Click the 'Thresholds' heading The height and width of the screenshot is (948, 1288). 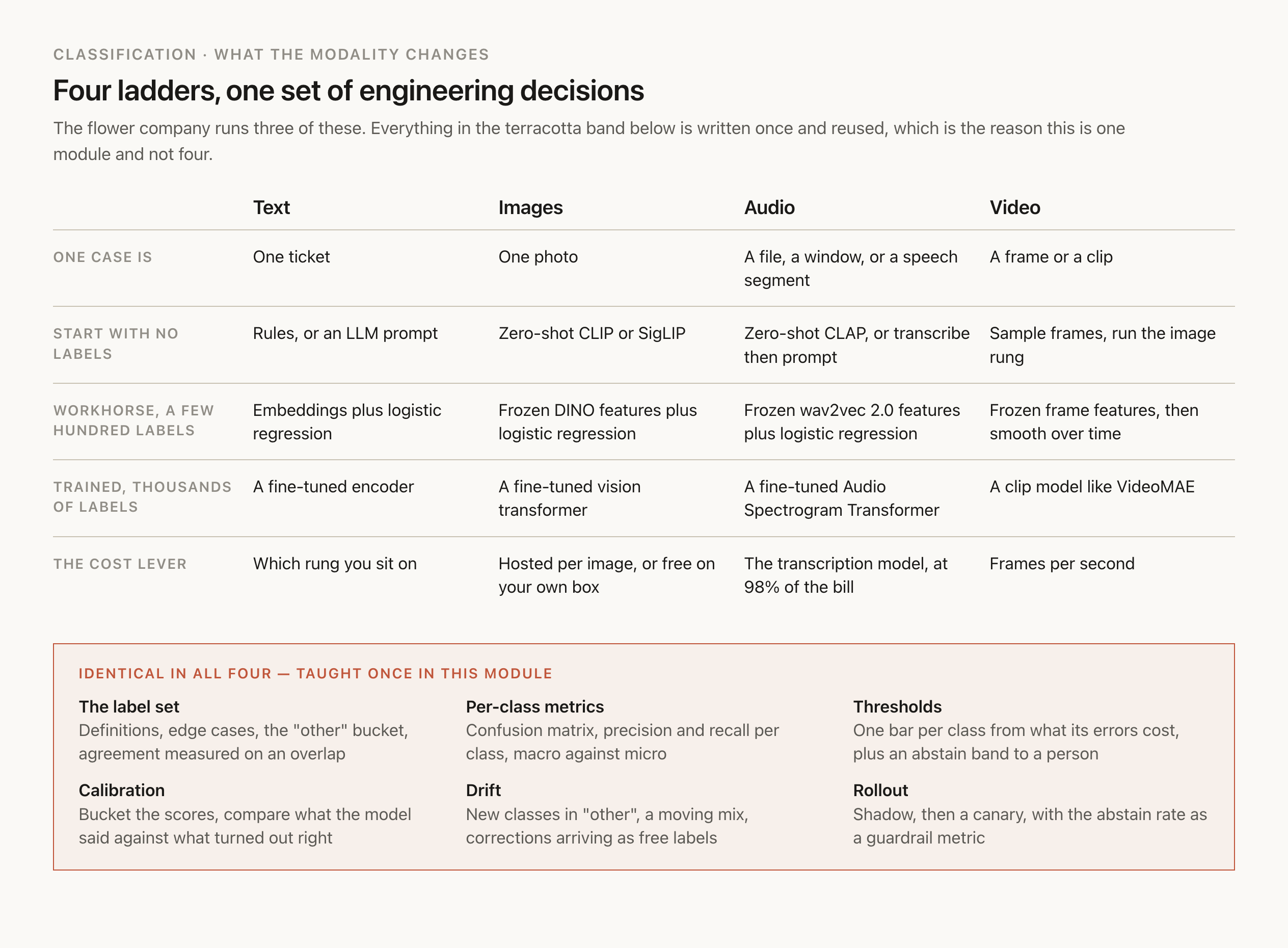click(897, 706)
